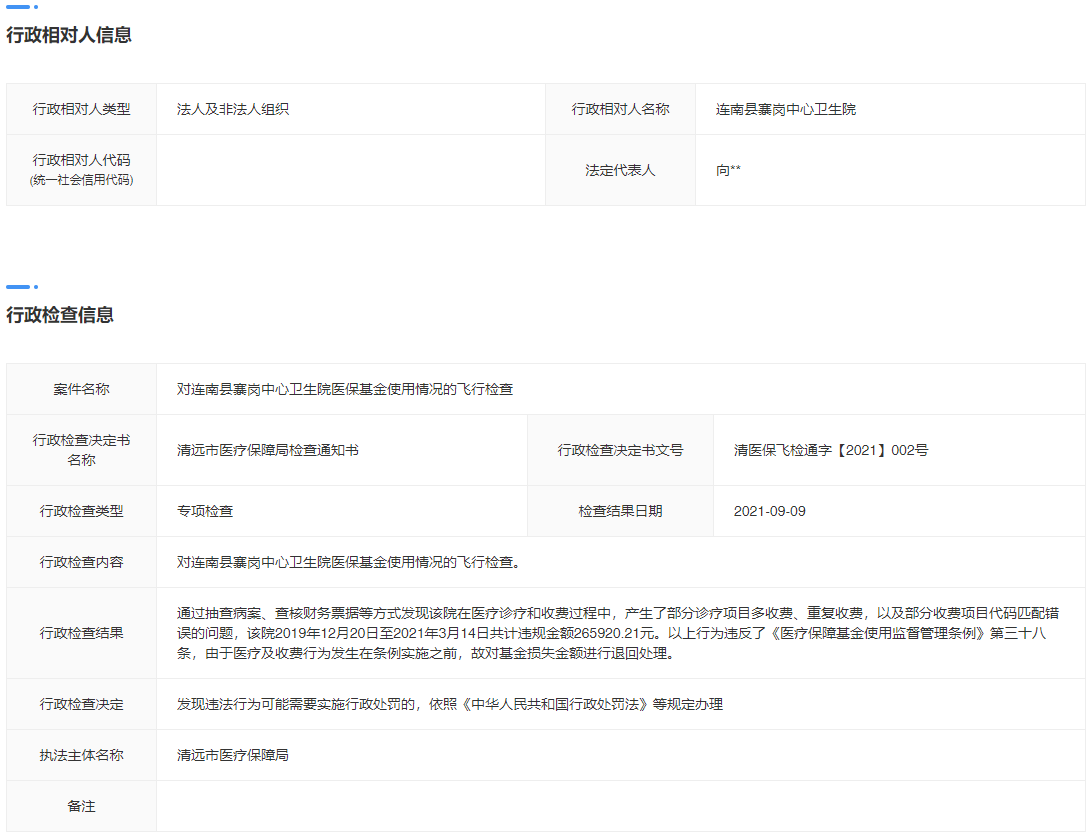The image size is (1092, 839).
Task: Click the empty 备注 remarks cell
Action: (x=620, y=806)
